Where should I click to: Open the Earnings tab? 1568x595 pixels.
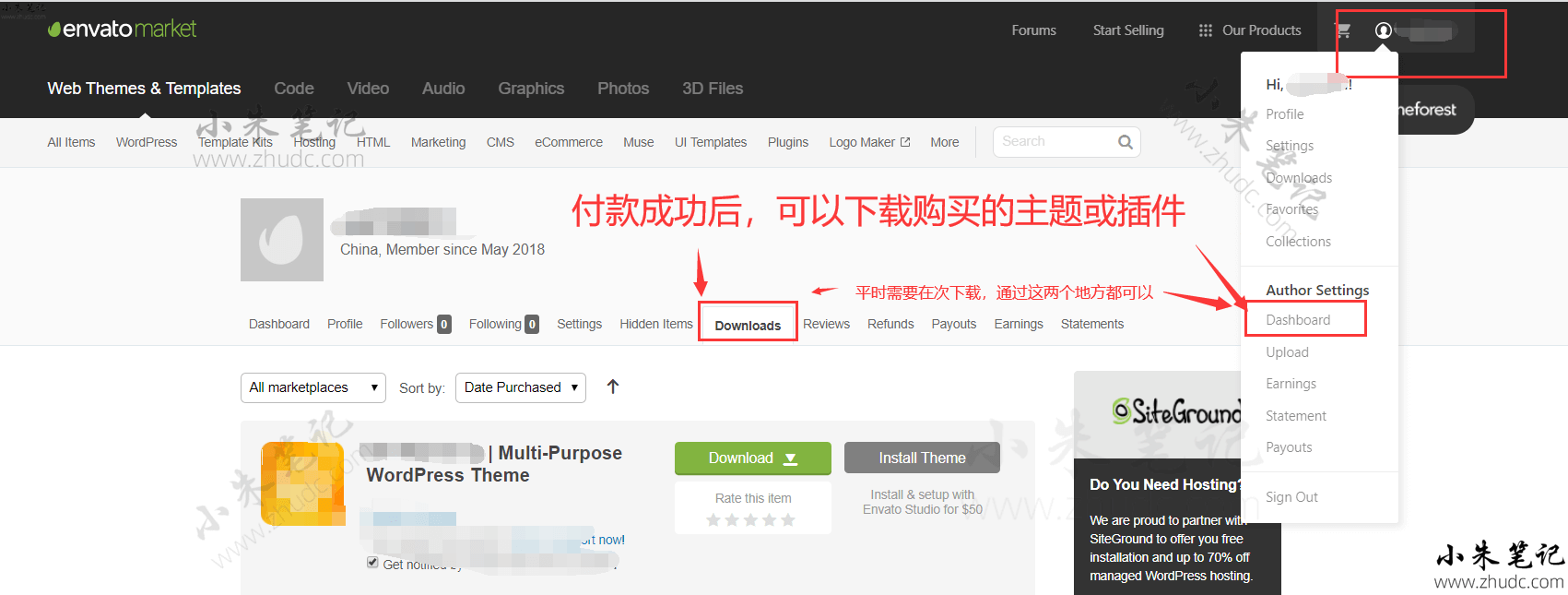pyautogui.click(x=1019, y=324)
